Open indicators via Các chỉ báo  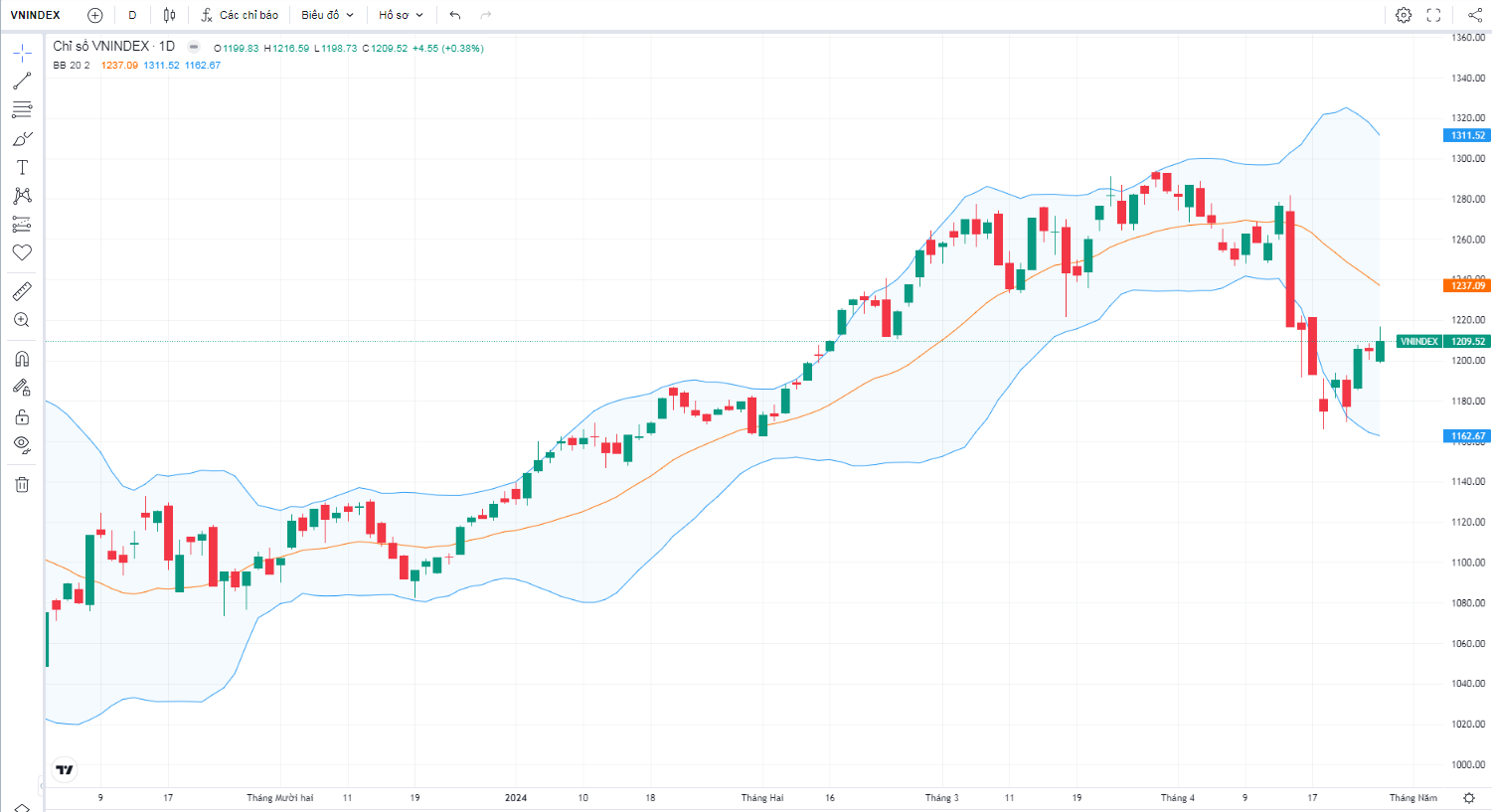coord(240,15)
